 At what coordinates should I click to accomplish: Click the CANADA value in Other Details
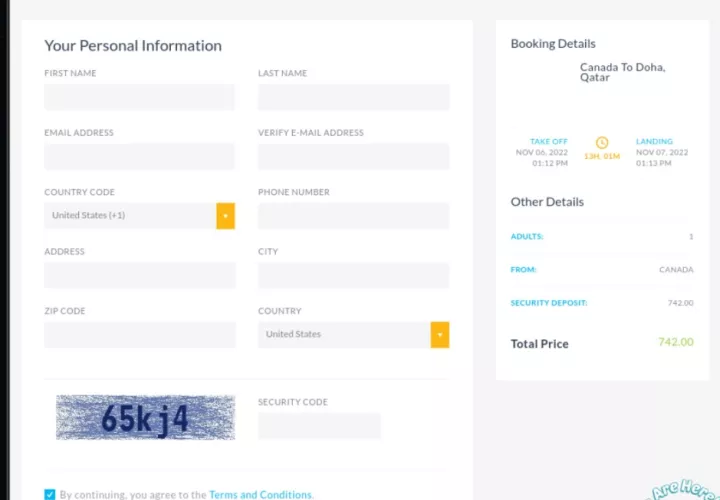[x=676, y=270]
